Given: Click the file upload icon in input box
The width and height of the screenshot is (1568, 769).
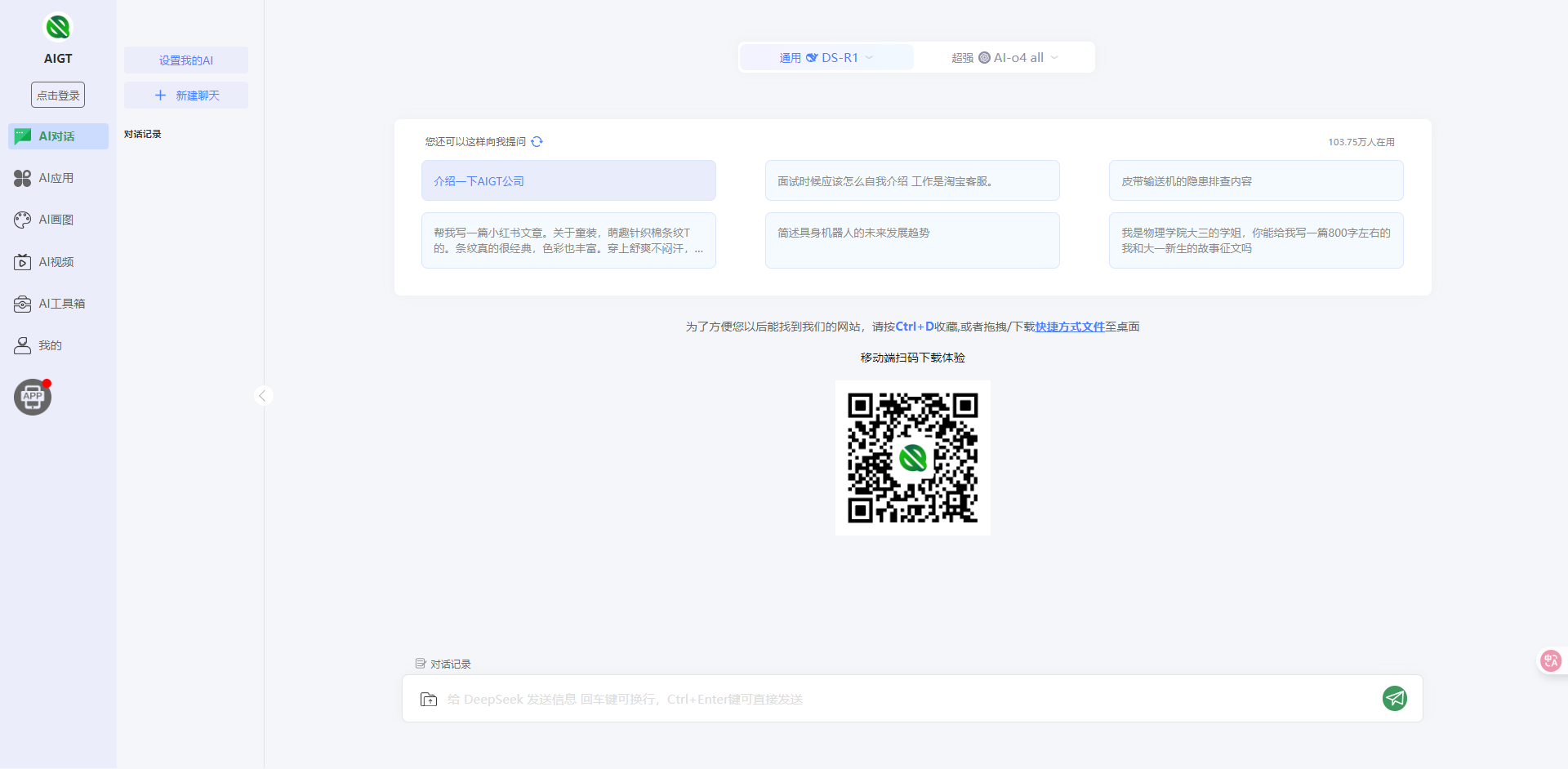Looking at the screenshot, I should 428,700.
